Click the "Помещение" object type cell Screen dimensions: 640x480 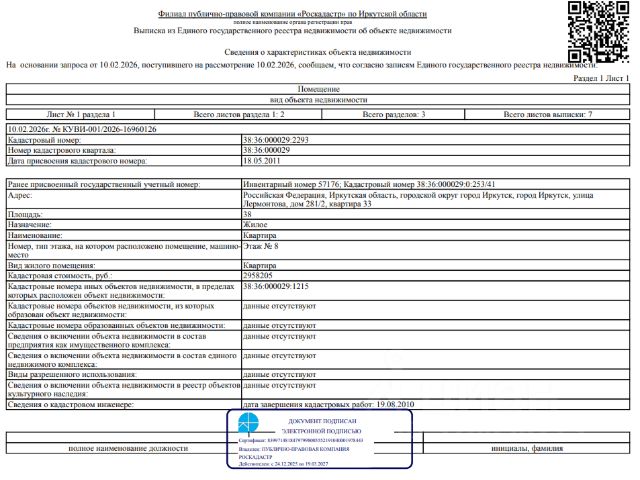318,89
